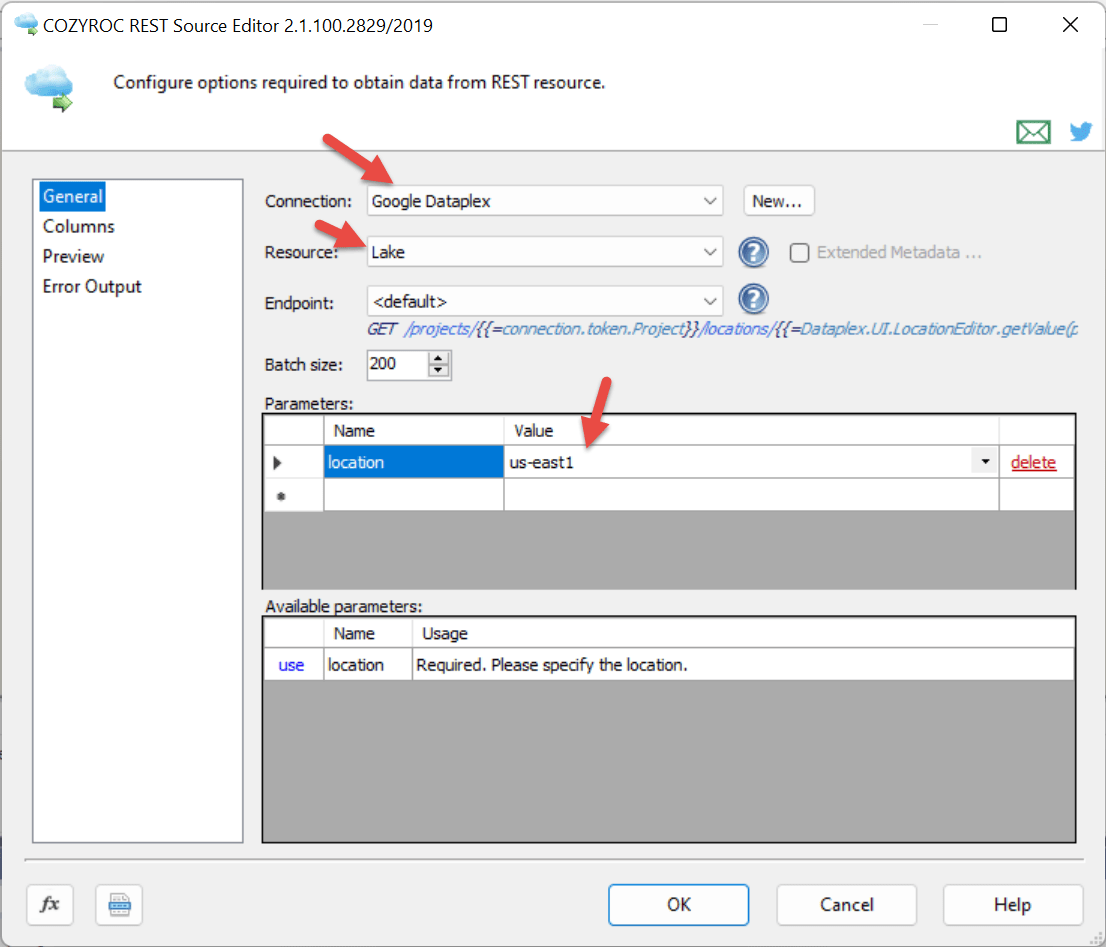Click the Cancel button
This screenshot has height=947, width=1106.
pos(846,904)
